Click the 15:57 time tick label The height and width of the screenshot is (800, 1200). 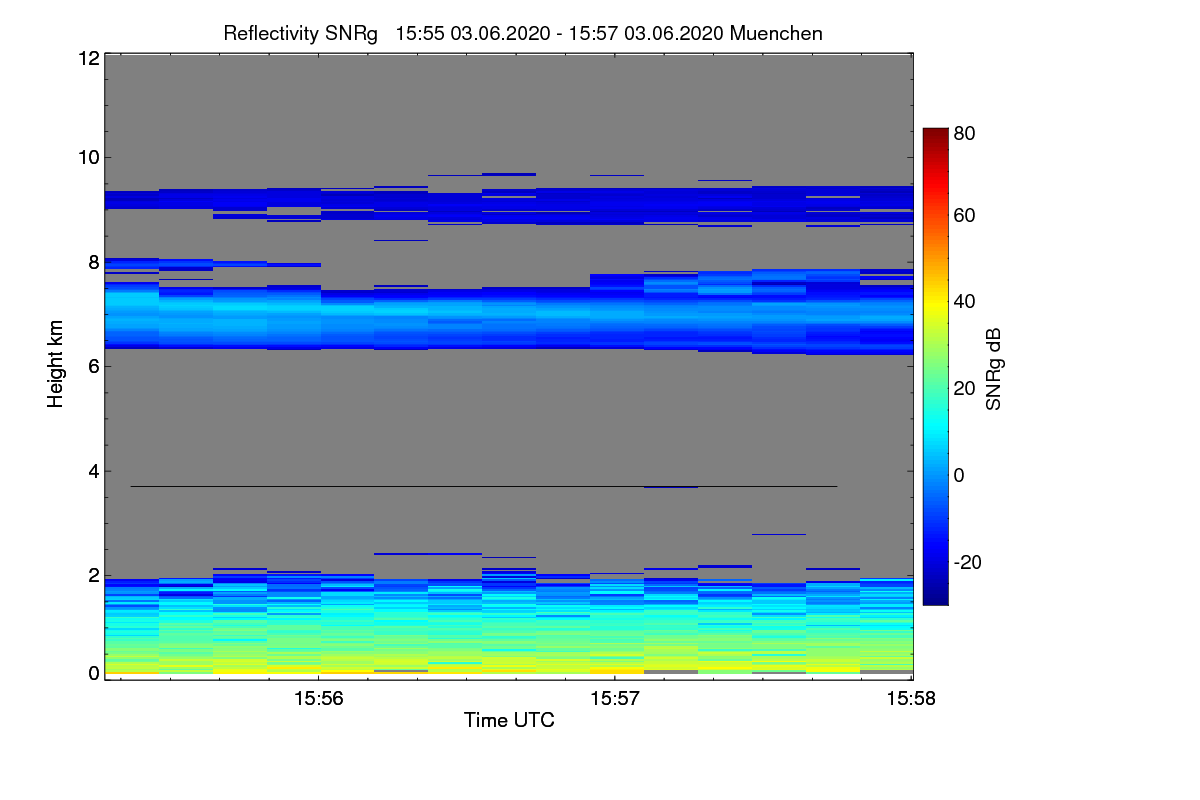point(614,698)
